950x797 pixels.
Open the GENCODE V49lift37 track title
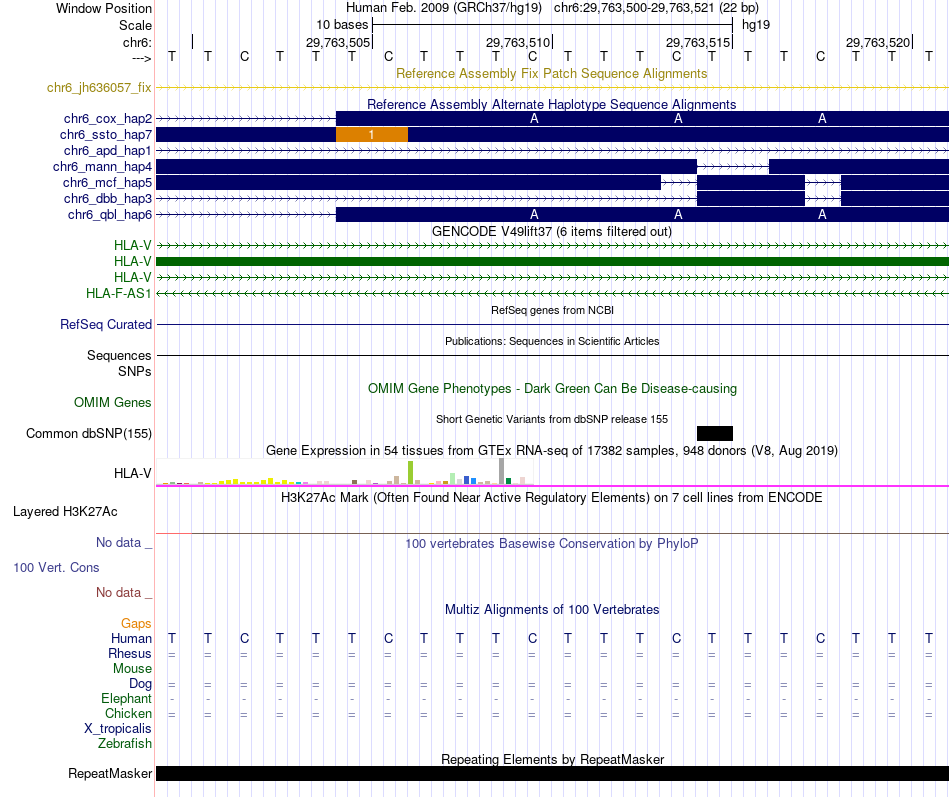[x=551, y=232]
